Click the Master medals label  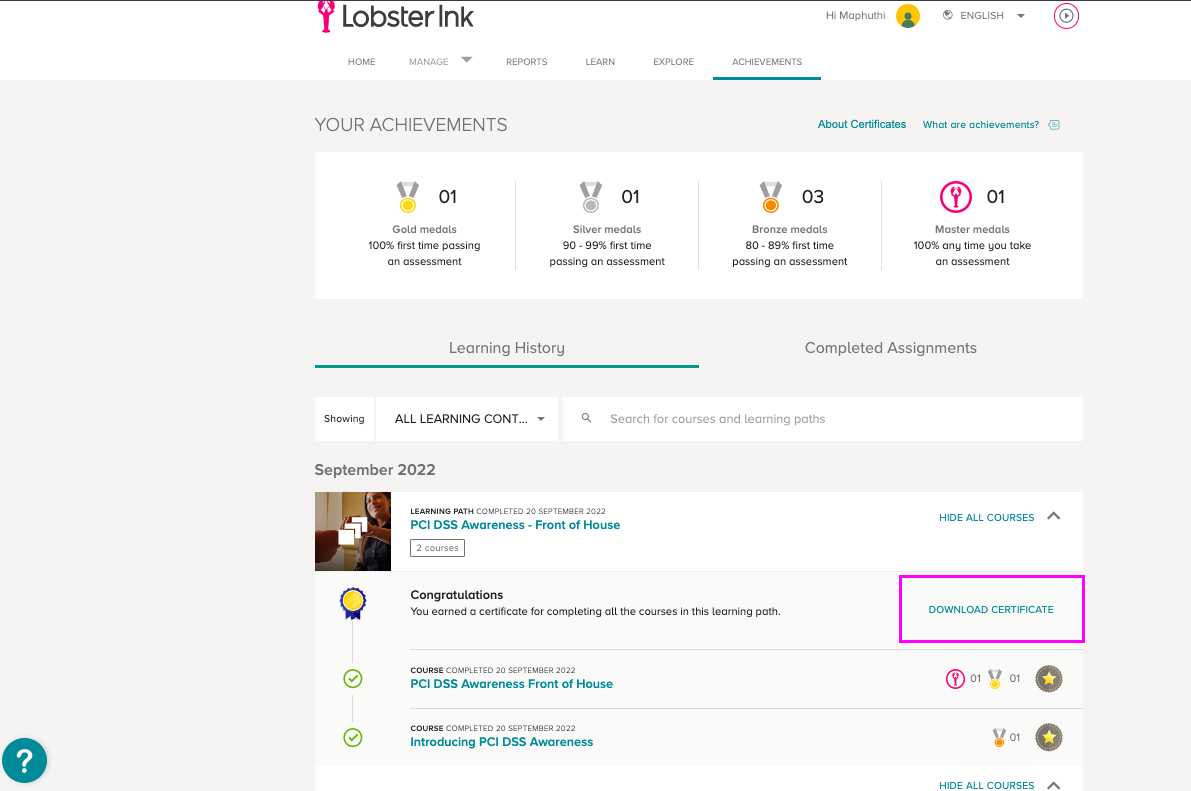click(x=972, y=229)
